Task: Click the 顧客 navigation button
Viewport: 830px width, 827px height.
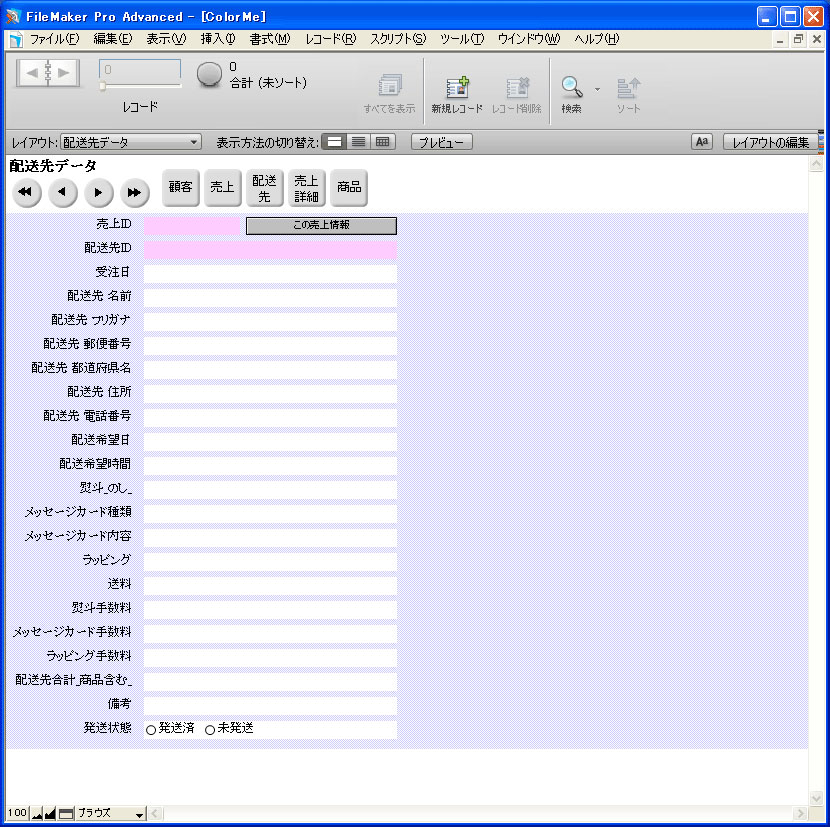Action: 181,187
